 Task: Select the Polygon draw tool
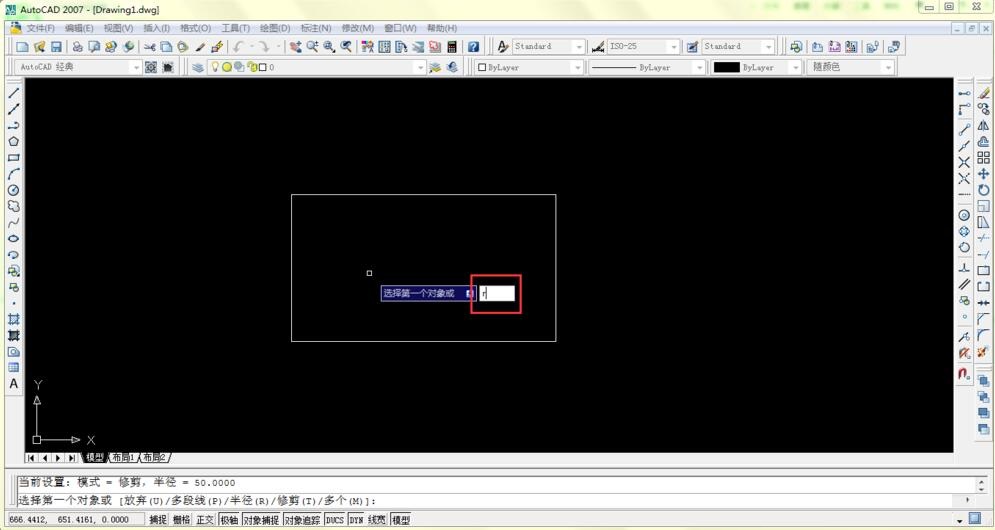[x=13, y=142]
